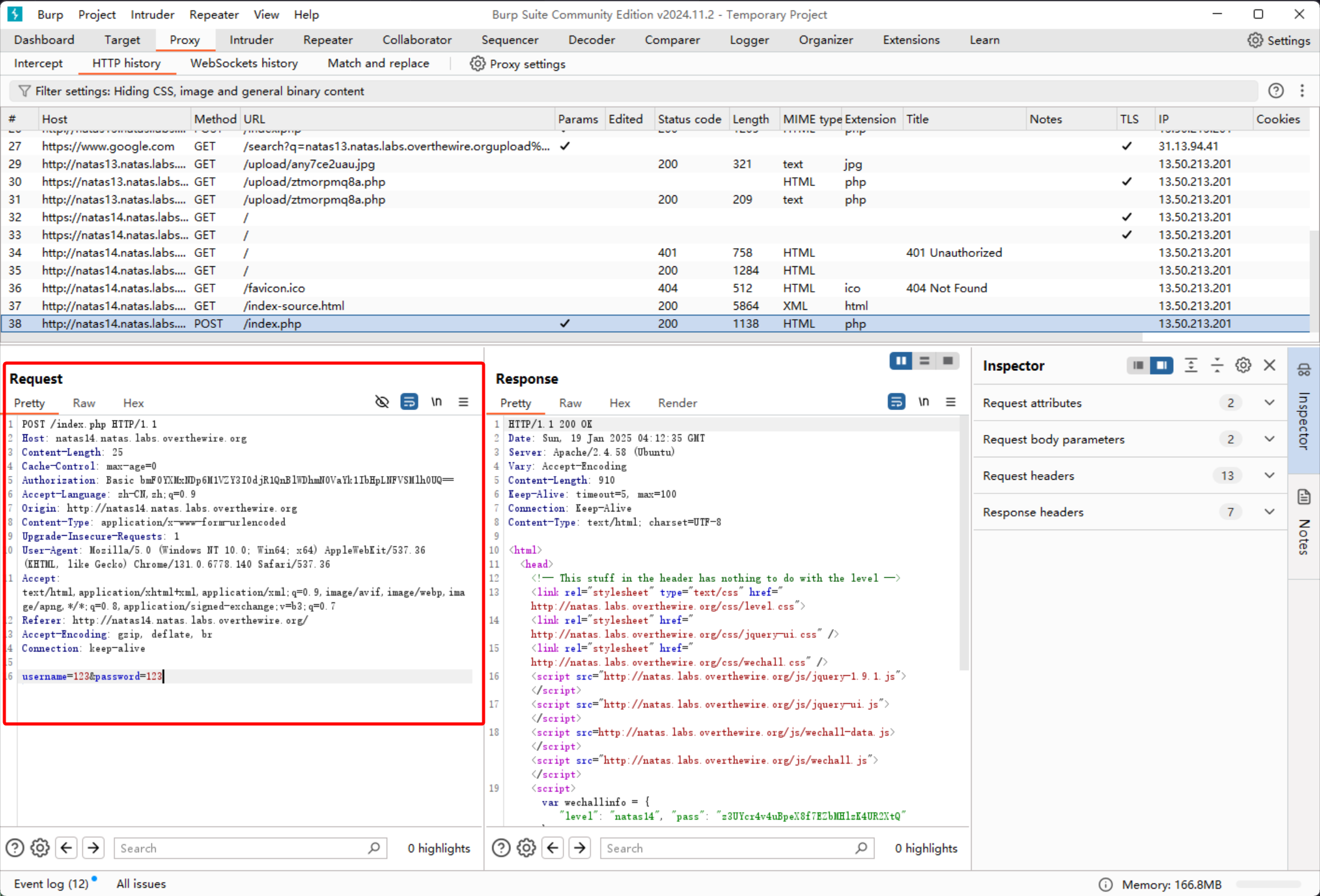
Task: Select stacked horizontal layout icon
Action: pos(924,361)
